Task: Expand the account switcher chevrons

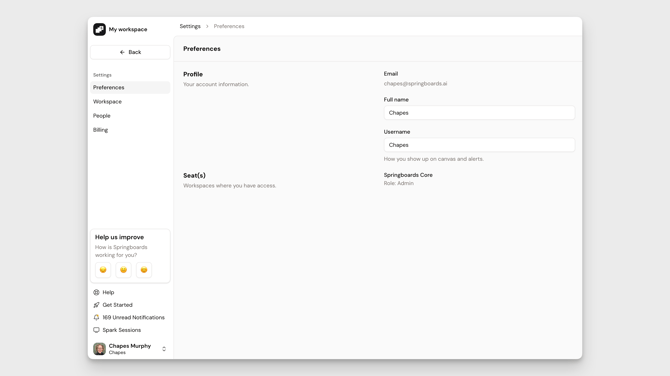Action: pos(164,349)
